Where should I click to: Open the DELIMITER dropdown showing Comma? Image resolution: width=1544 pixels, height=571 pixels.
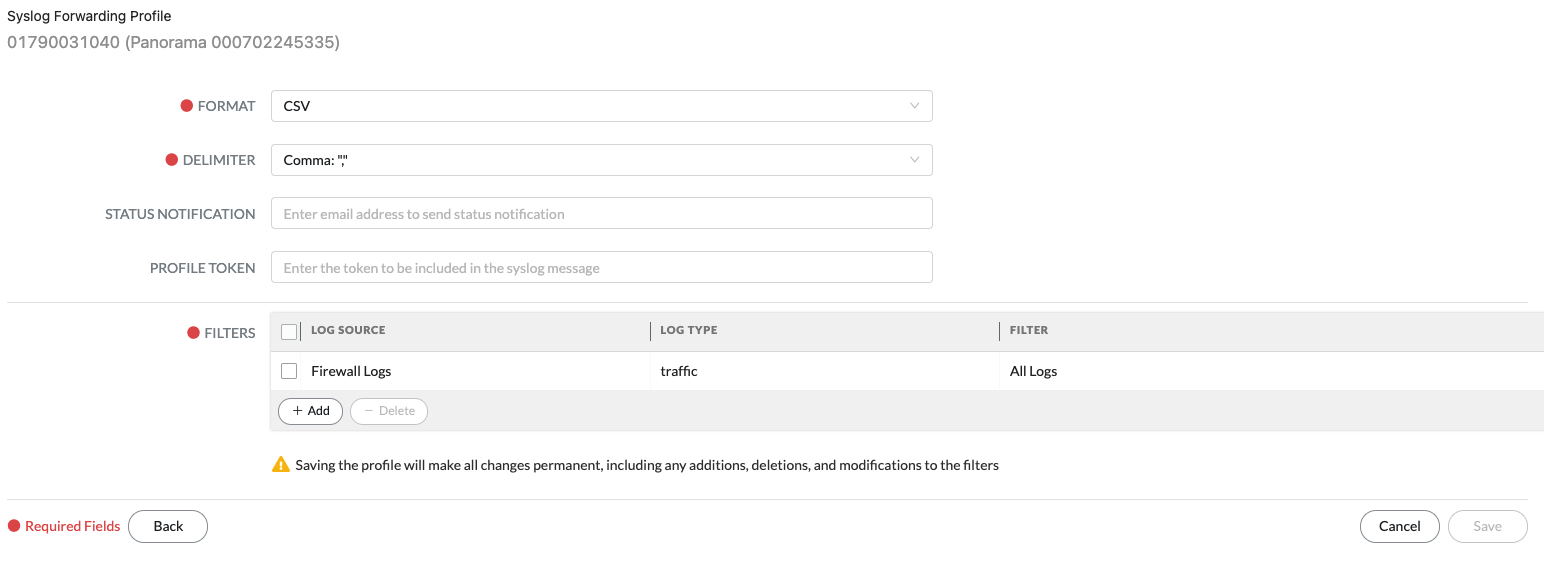[x=601, y=160]
